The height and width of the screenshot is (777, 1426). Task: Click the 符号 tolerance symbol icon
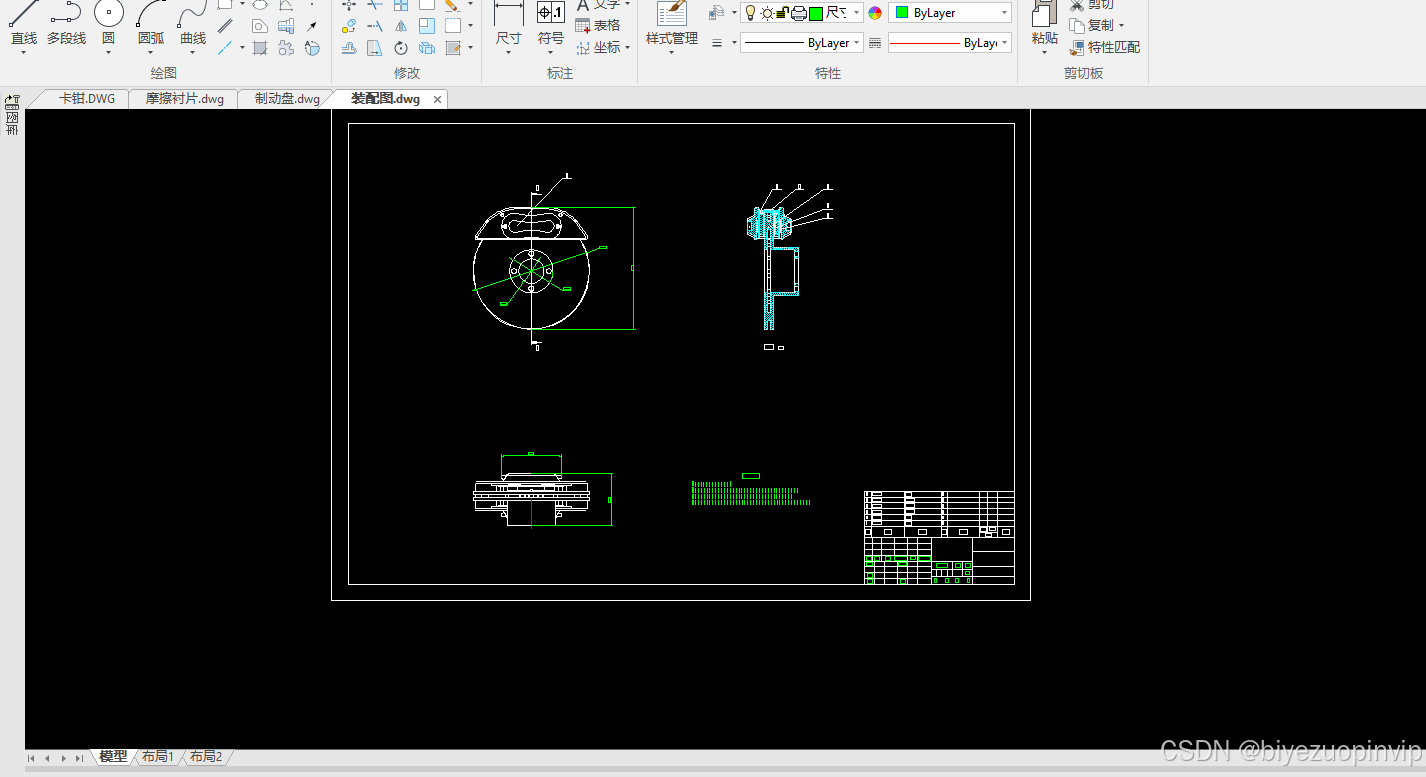click(x=551, y=13)
